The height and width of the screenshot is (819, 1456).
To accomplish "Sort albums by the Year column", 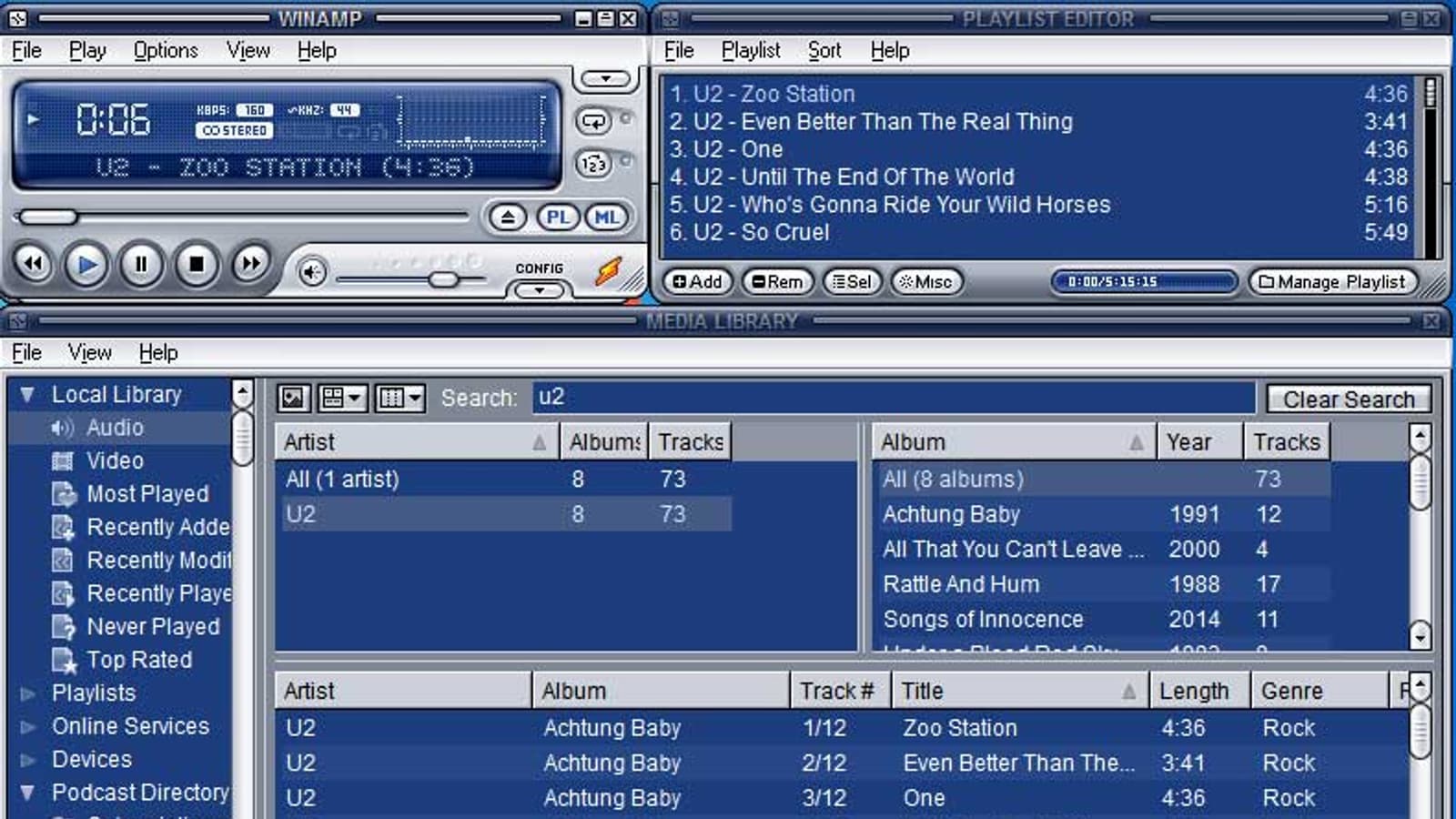I will (1199, 442).
